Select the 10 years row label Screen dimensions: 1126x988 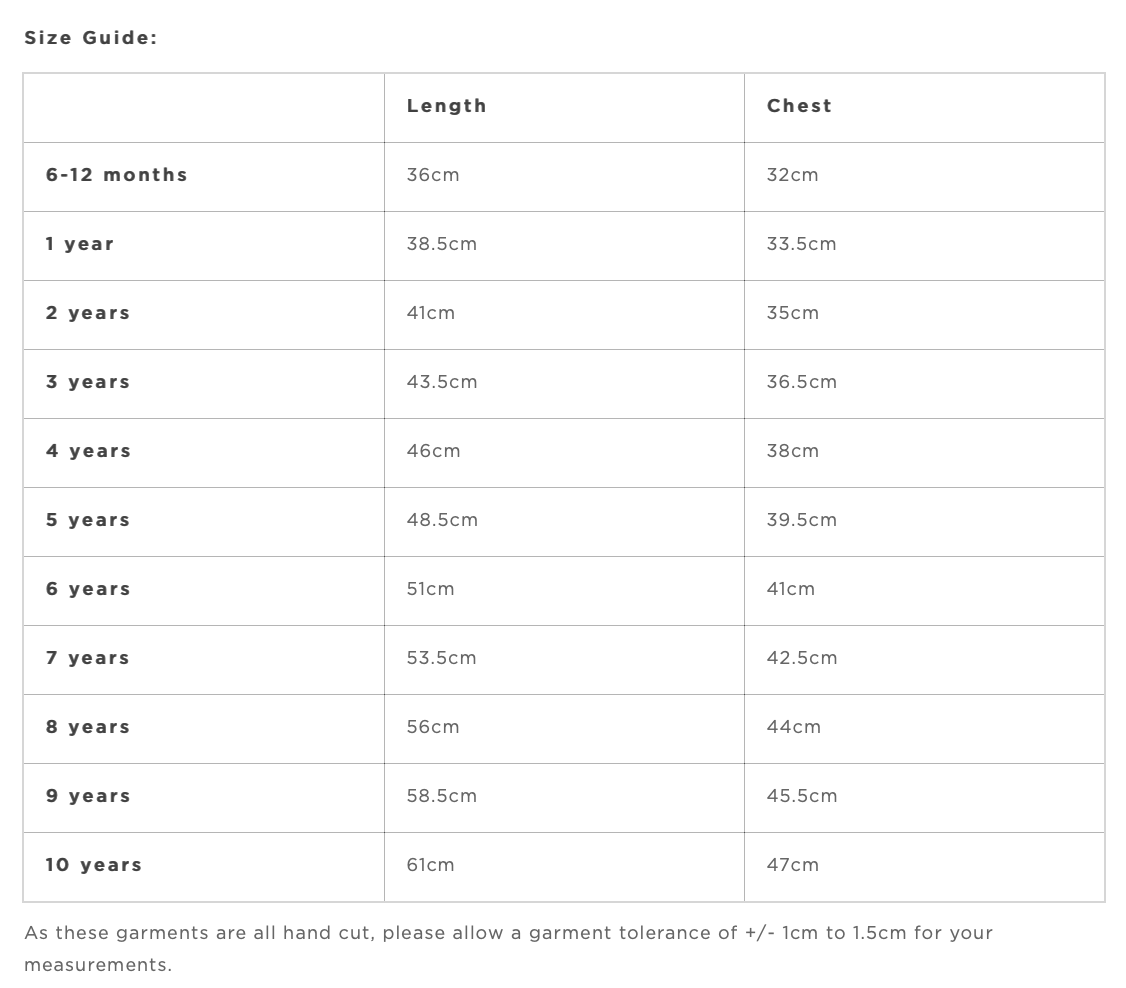[93, 865]
